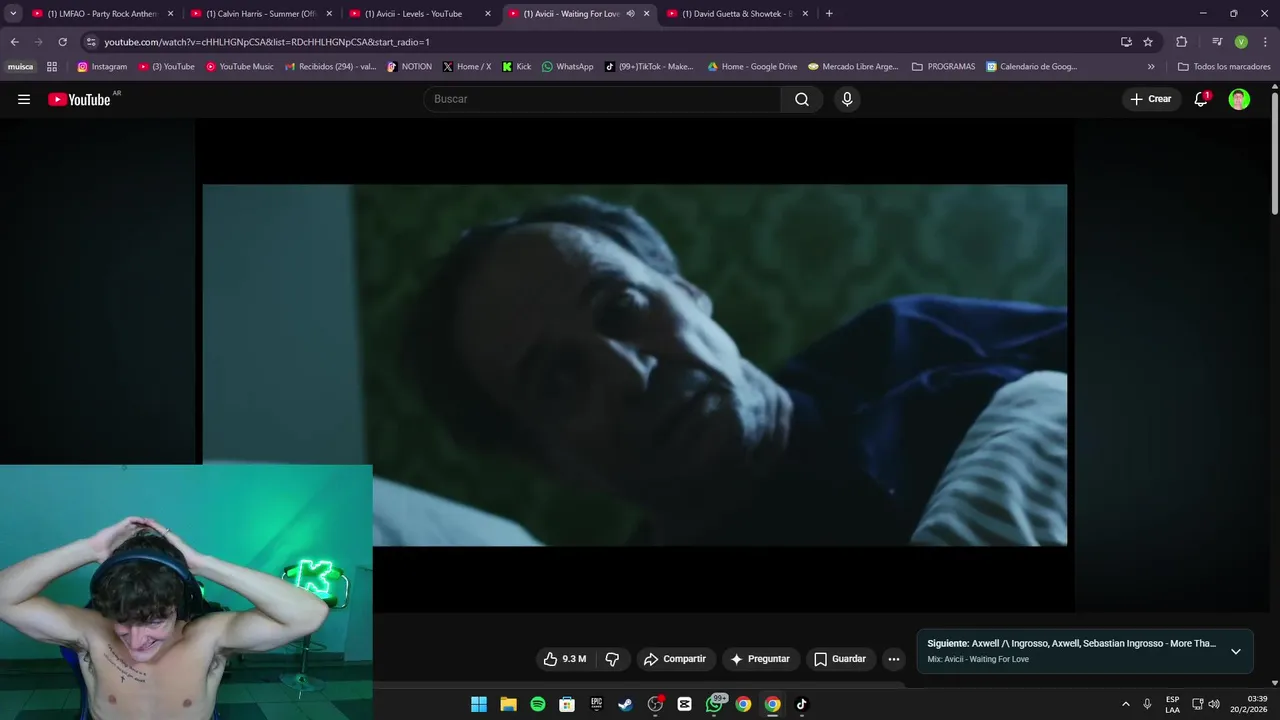Image resolution: width=1280 pixels, height=720 pixels.
Task: Open the Mercado Libre bookmark
Action: (853, 67)
